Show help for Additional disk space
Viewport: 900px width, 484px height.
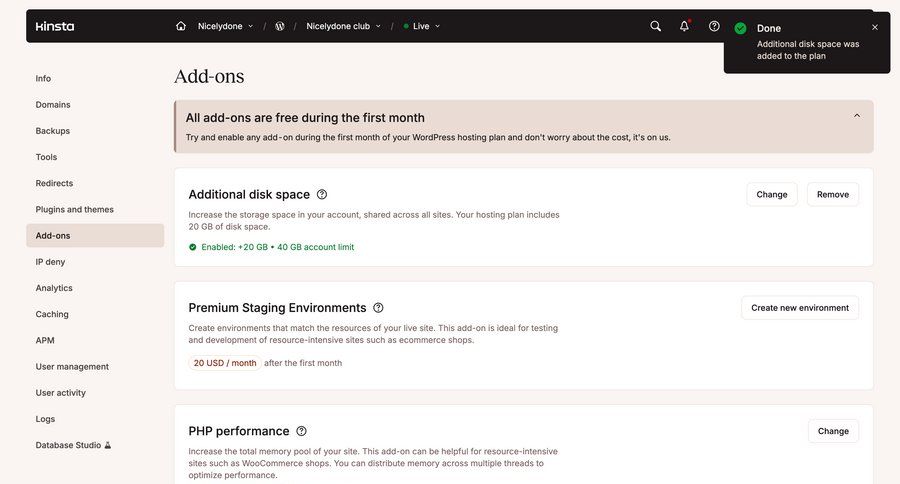[x=322, y=194]
